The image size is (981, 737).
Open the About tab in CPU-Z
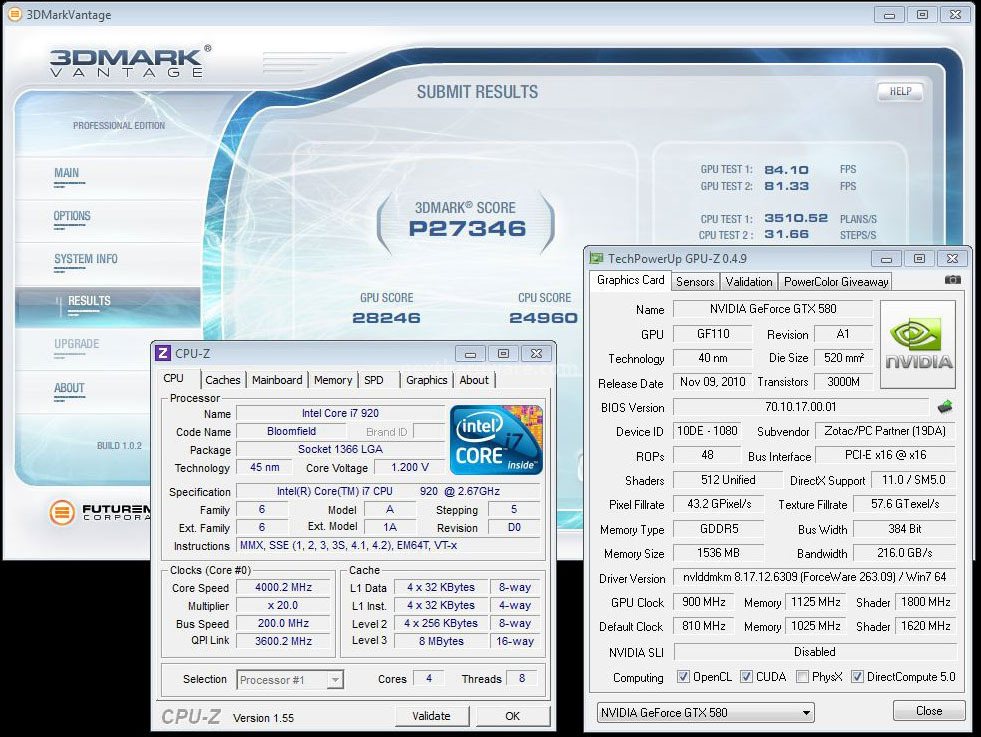pyautogui.click(x=474, y=380)
